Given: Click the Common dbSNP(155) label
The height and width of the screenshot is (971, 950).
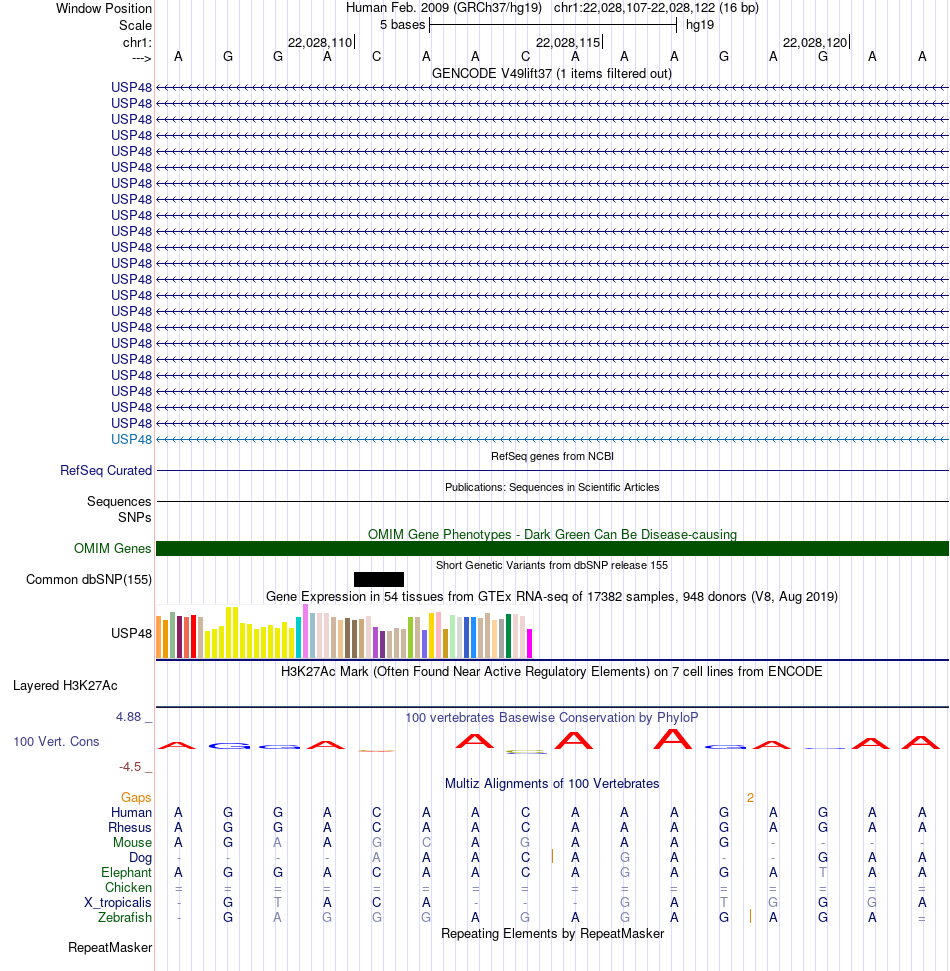Looking at the screenshot, I should (x=89, y=580).
